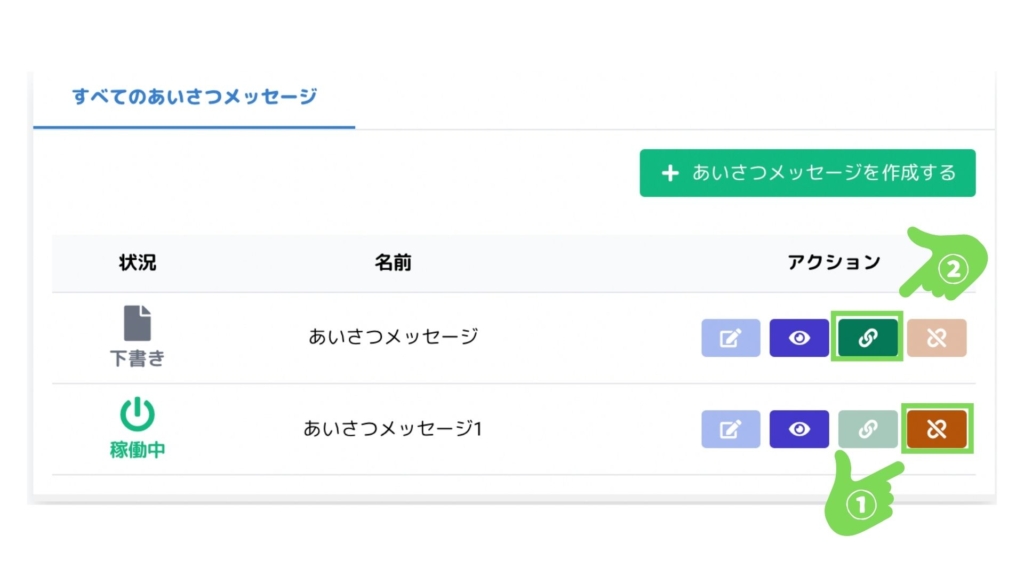This screenshot has width=1024, height=576.
Task: Click the 名前 column header
Action: pos(393,263)
